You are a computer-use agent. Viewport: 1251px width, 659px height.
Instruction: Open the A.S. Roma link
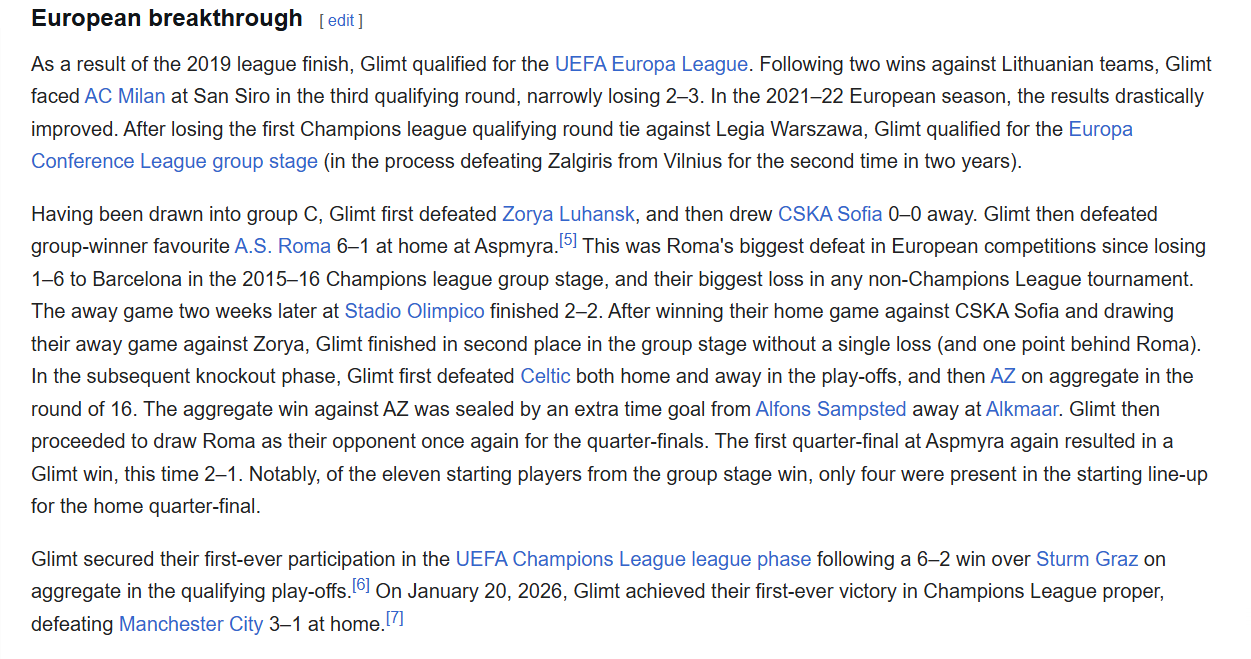tap(282, 247)
